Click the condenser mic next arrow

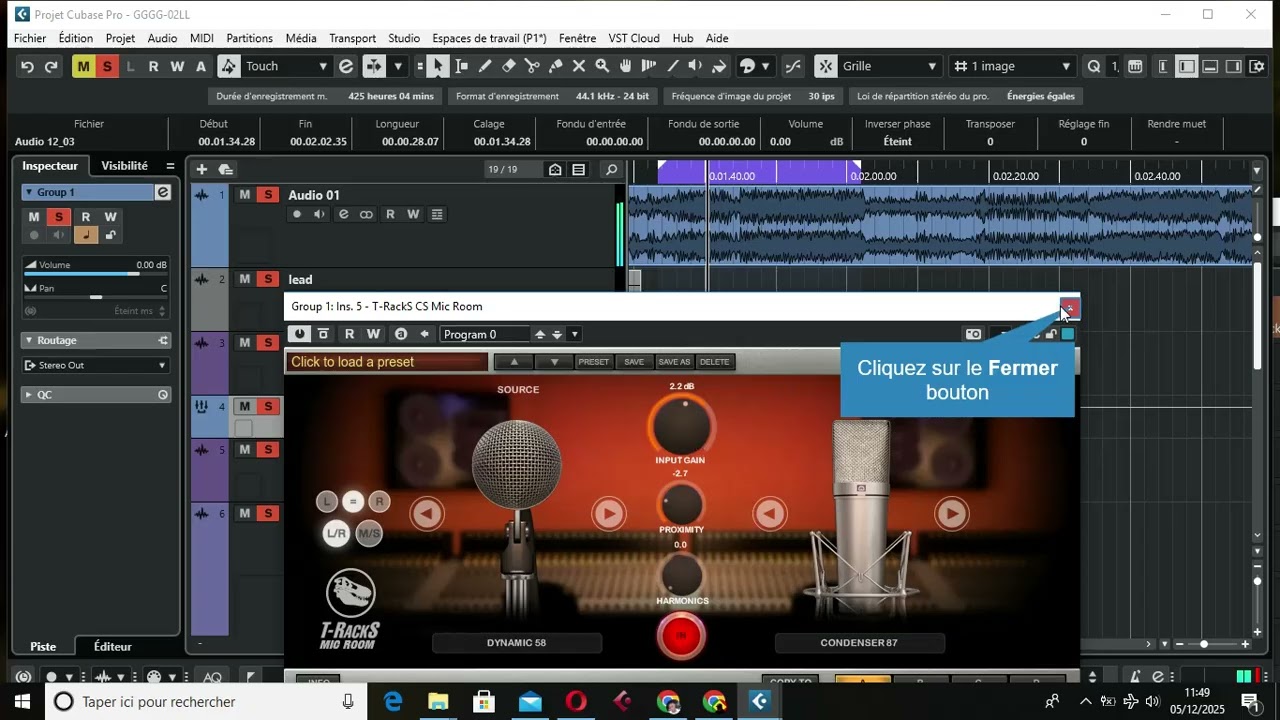(x=951, y=514)
